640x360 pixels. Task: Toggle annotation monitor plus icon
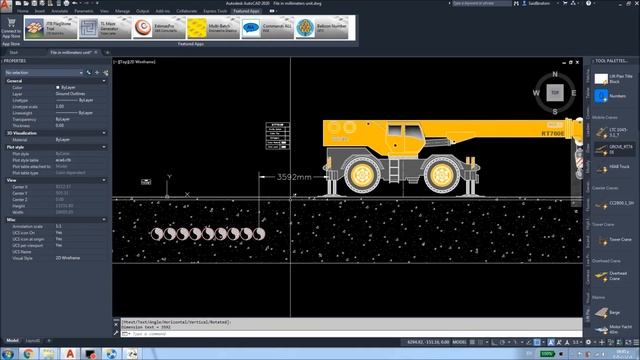[x=602, y=342]
